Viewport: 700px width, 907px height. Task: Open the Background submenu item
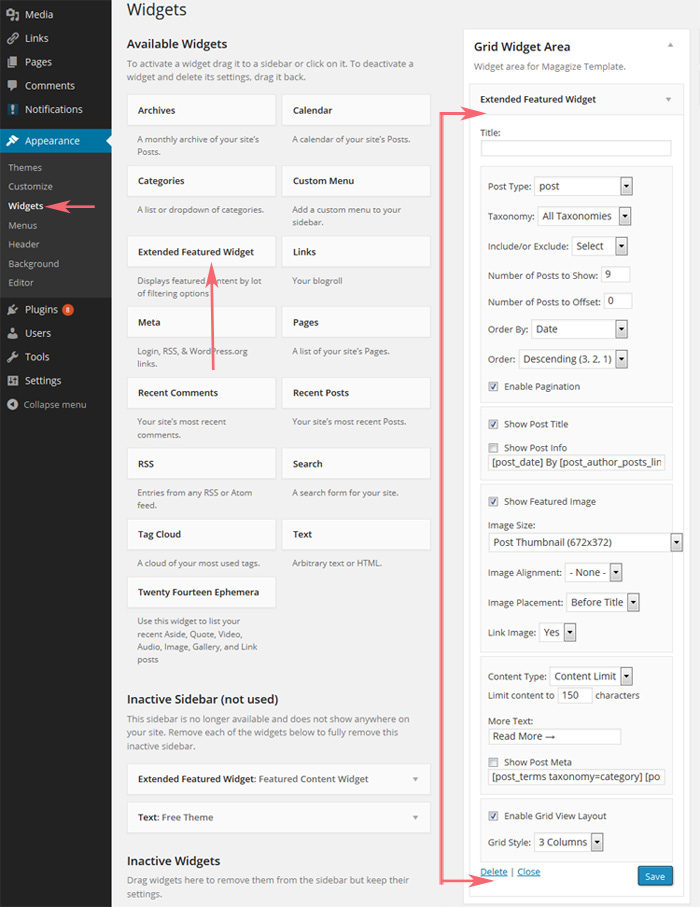click(x=34, y=264)
